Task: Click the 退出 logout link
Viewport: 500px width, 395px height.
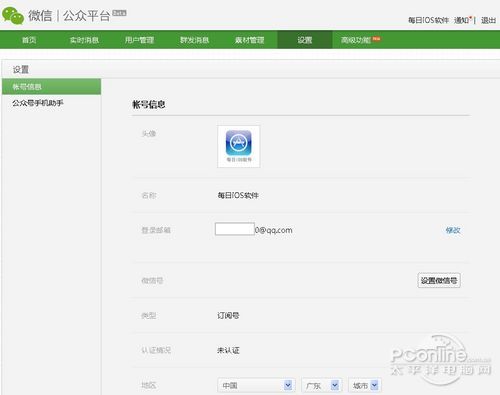Action: 488,20
